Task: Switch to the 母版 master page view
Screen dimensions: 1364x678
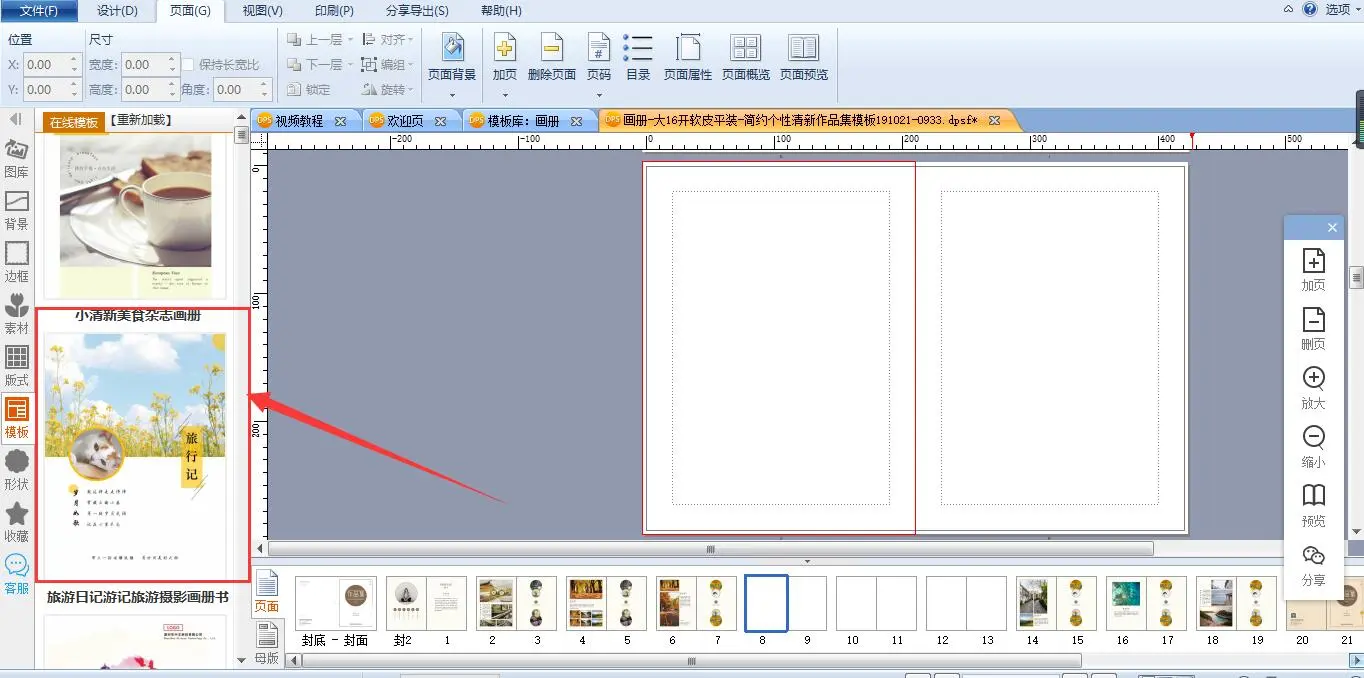Action: [x=267, y=638]
